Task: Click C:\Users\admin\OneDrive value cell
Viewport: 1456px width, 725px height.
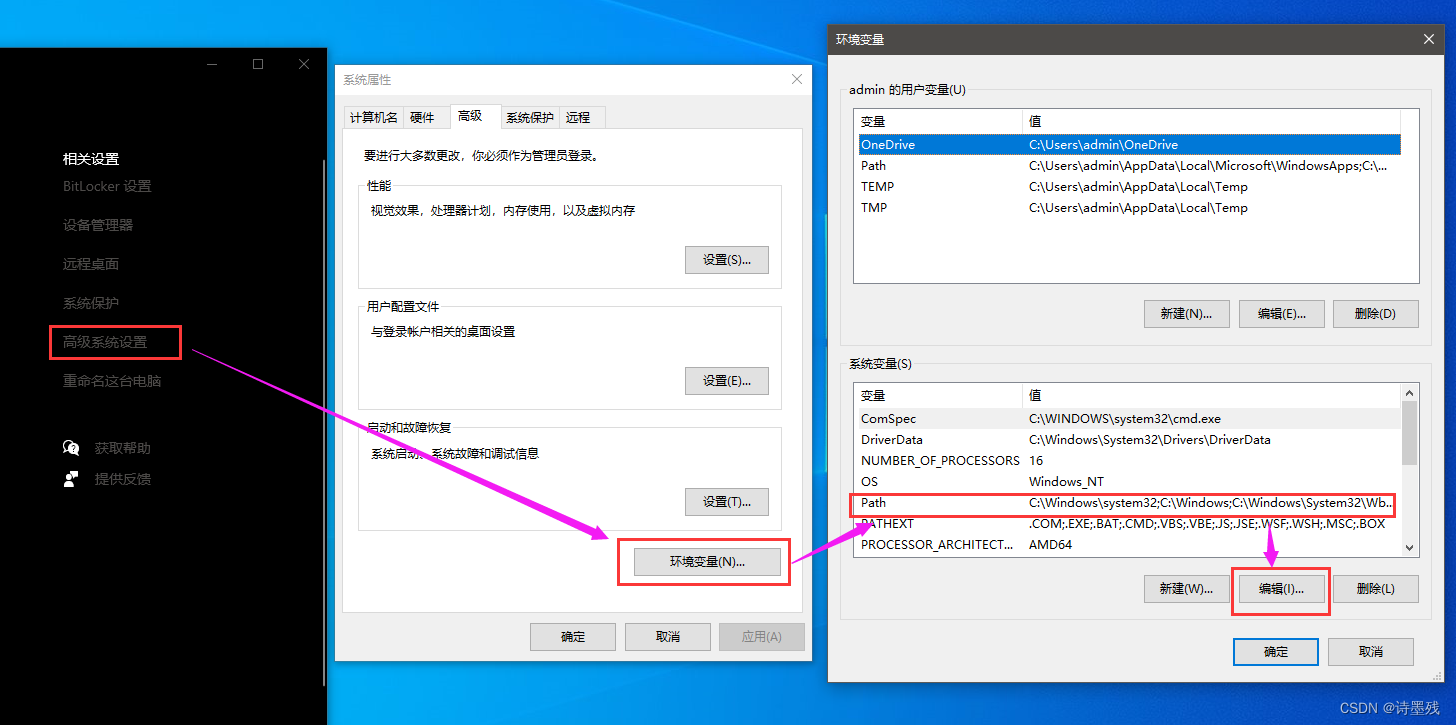Action: click(x=1103, y=145)
